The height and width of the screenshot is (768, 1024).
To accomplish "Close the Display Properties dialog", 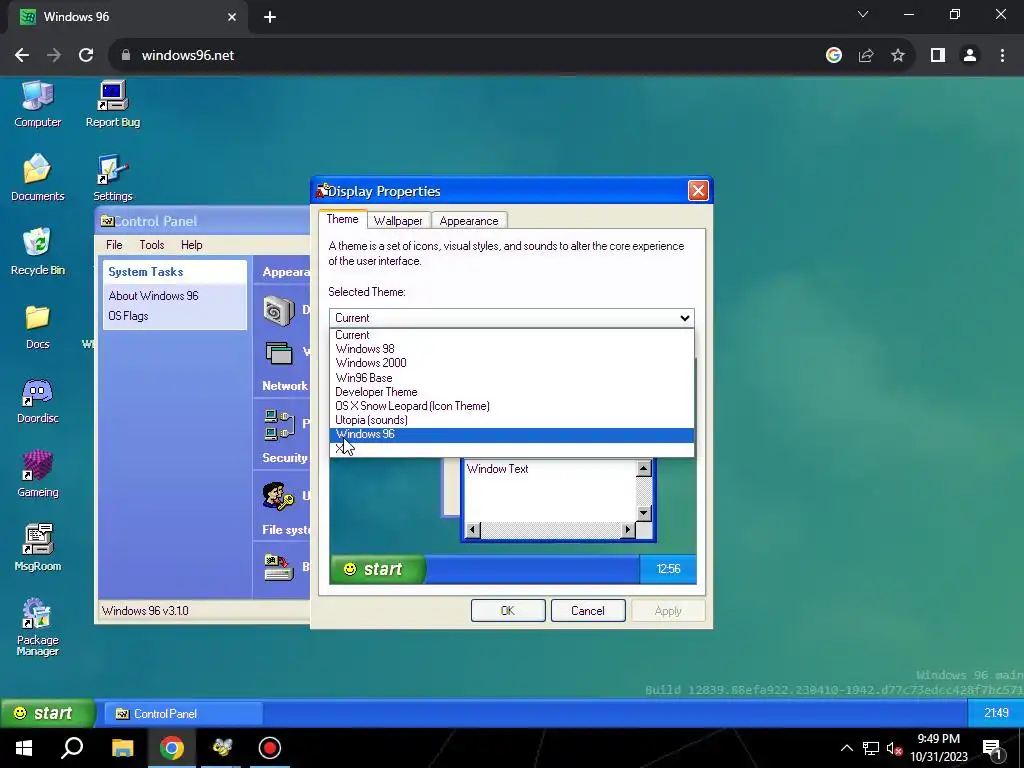I will pyautogui.click(x=698, y=191).
